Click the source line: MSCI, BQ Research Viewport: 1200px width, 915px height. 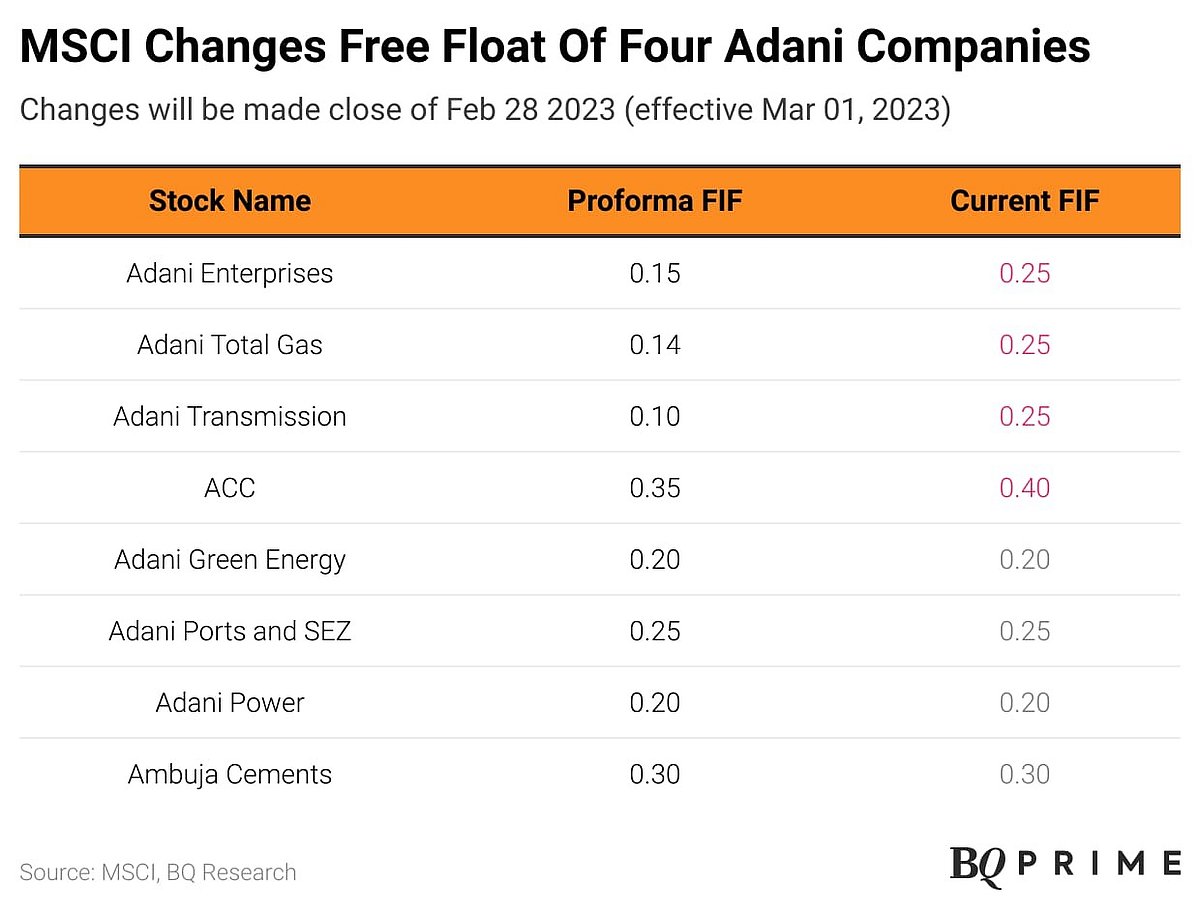[158, 872]
